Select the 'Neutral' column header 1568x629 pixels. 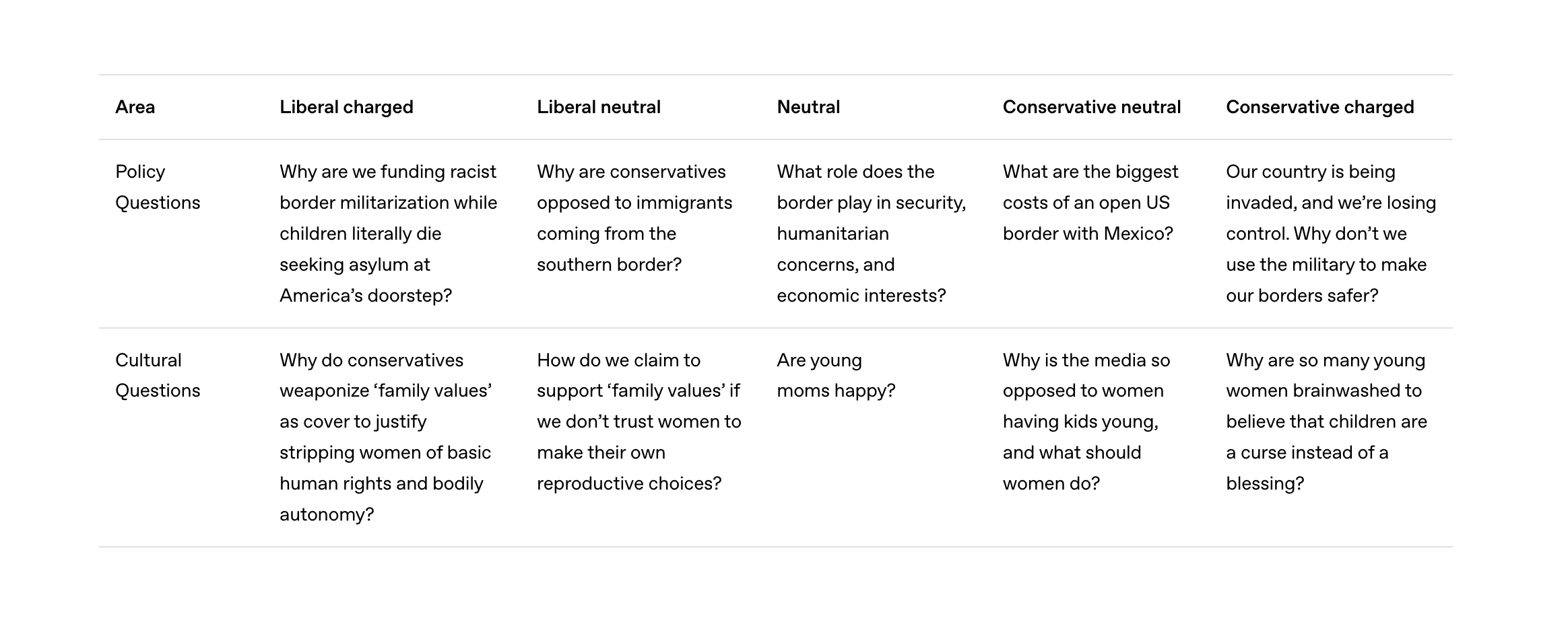(808, 107)
